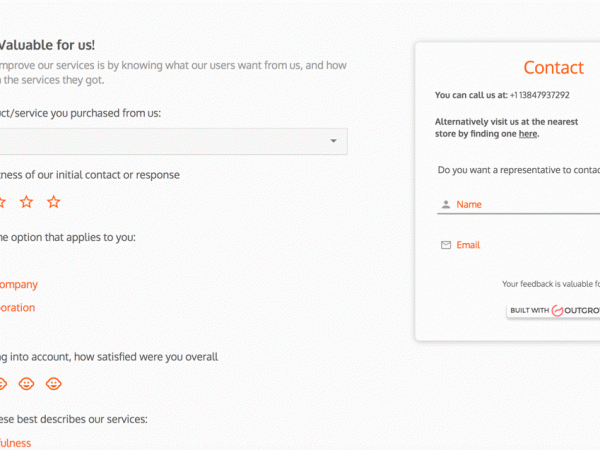Expand the product/service purchased dropdown arrow
The width and height of the screenshot is (600, 450).
coord(334,142)
